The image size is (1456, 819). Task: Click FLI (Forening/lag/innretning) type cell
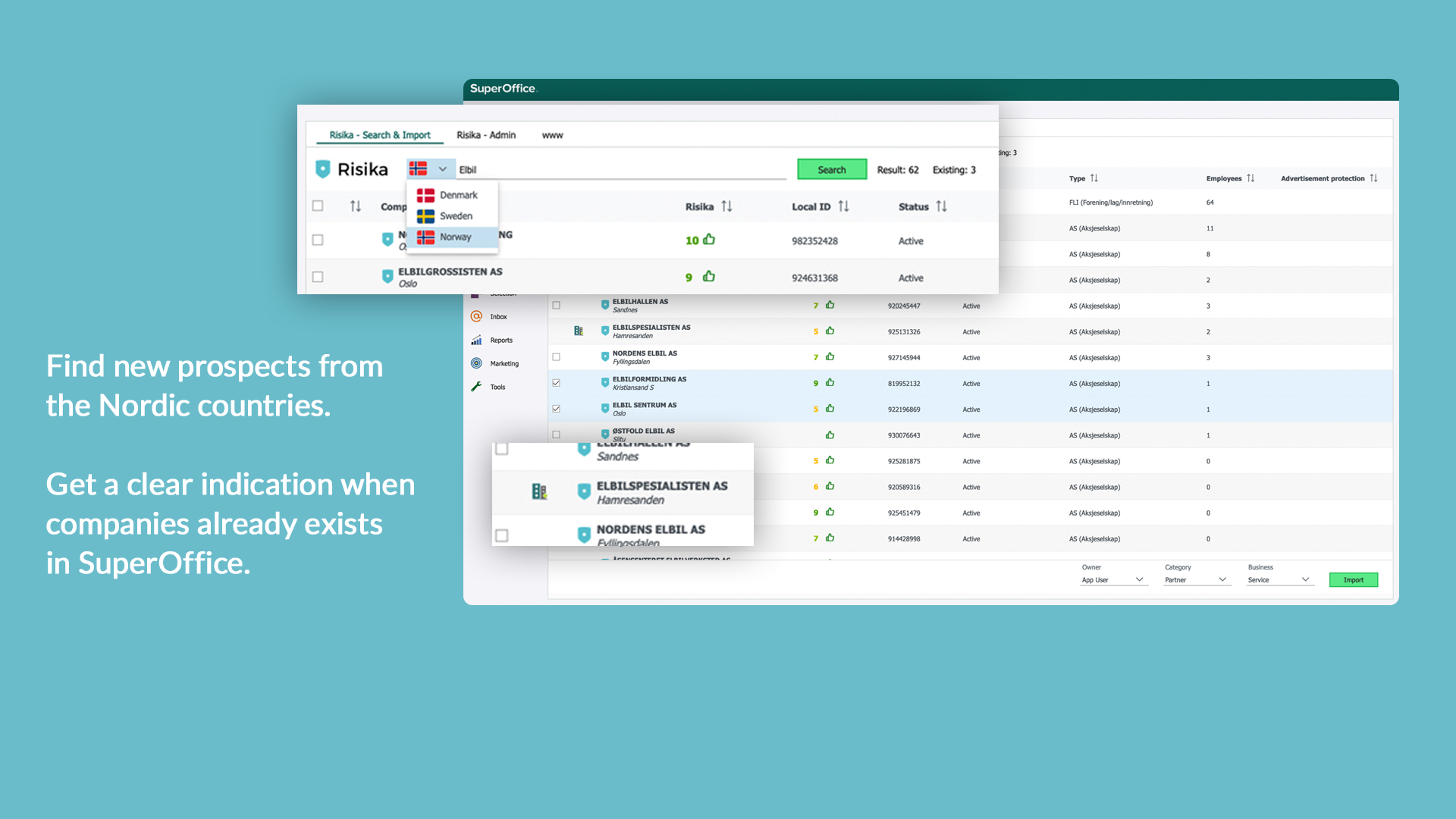tap(1111, 202)
